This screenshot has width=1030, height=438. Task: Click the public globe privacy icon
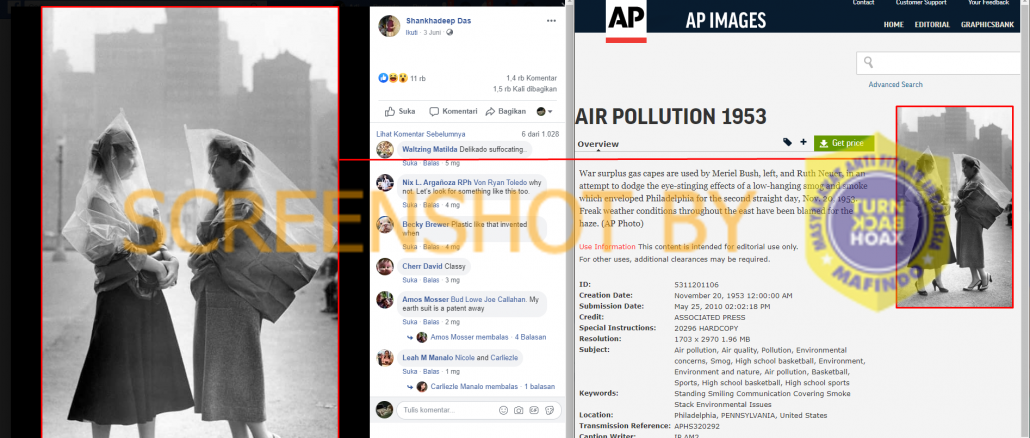[449, 32]
